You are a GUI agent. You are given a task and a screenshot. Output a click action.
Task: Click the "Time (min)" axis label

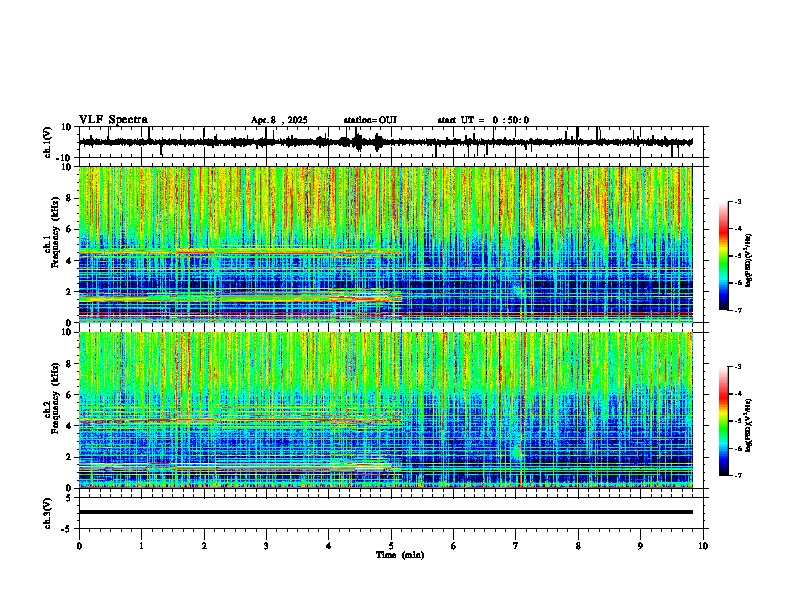pyautogui.click(x=400, y=555)
